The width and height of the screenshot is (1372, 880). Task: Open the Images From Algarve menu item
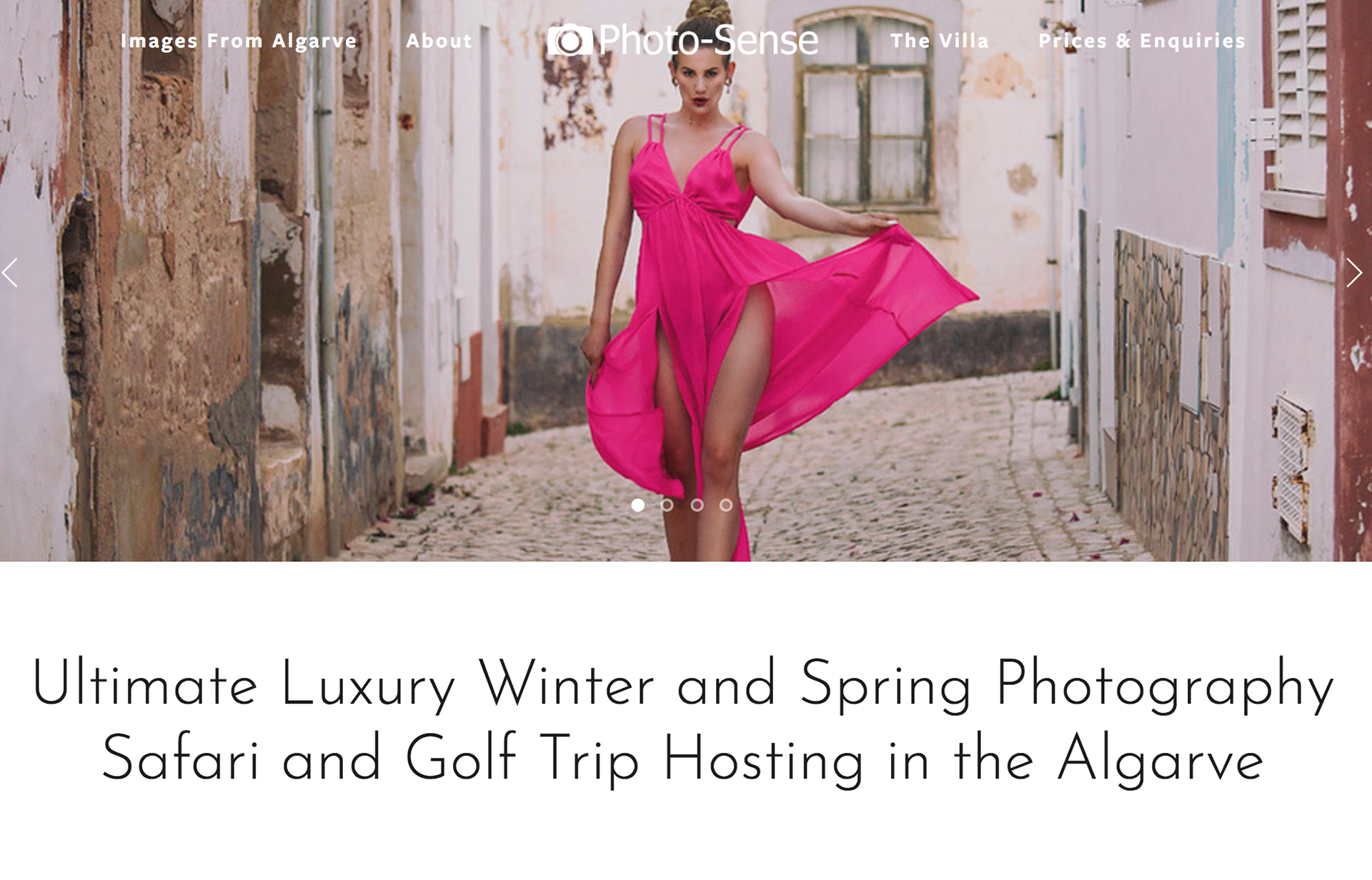(239, 41)
